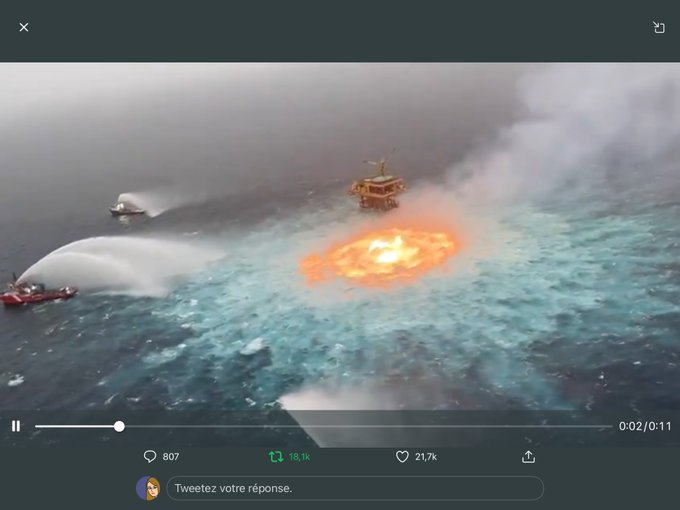Screen dimensions: 680x510
Task: Click the like count 21,7k
Action: coord(426,457)
